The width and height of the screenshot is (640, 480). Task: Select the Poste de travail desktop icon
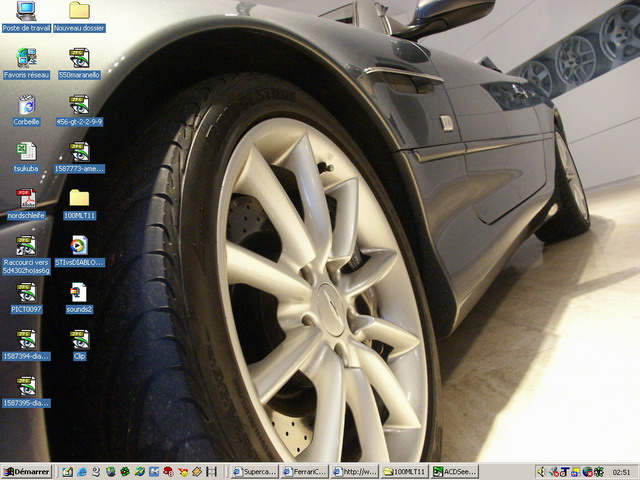(x=26, y=17)
